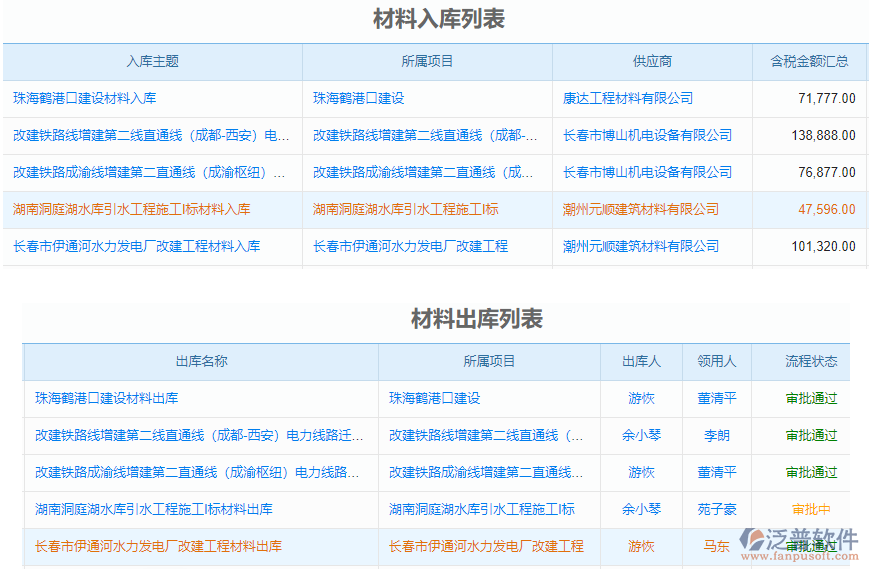This screenshot has width=869, height=572.
Task: Open 湖南洞庭湖水库引水工程施工I标材料出库
Action: [x=154, y=509]
